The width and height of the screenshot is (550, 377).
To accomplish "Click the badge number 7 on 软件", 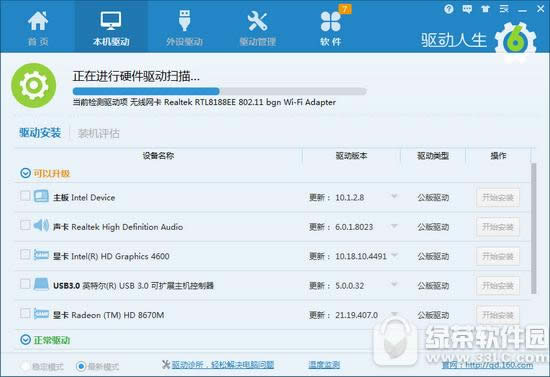I will pyautogui.click(x=344, y=9).
